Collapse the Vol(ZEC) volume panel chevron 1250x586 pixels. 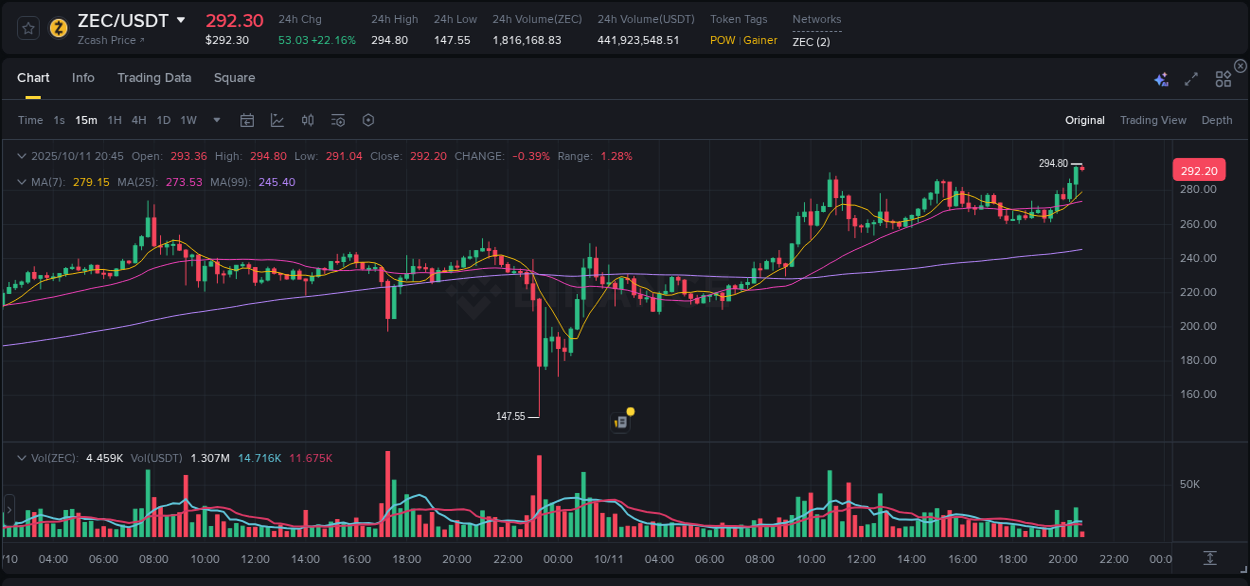tap(22, 457)
